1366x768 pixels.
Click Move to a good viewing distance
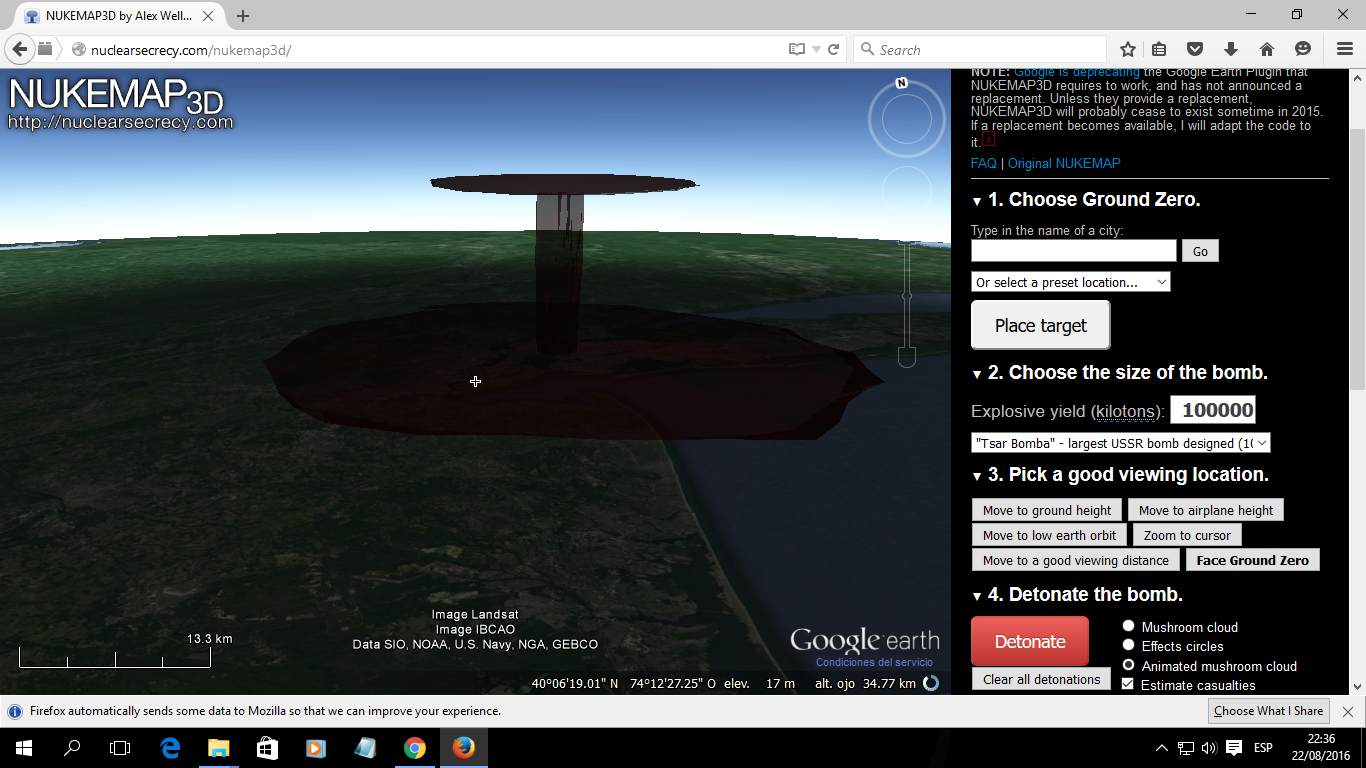pyautogui.click(x=1076, y=560)
